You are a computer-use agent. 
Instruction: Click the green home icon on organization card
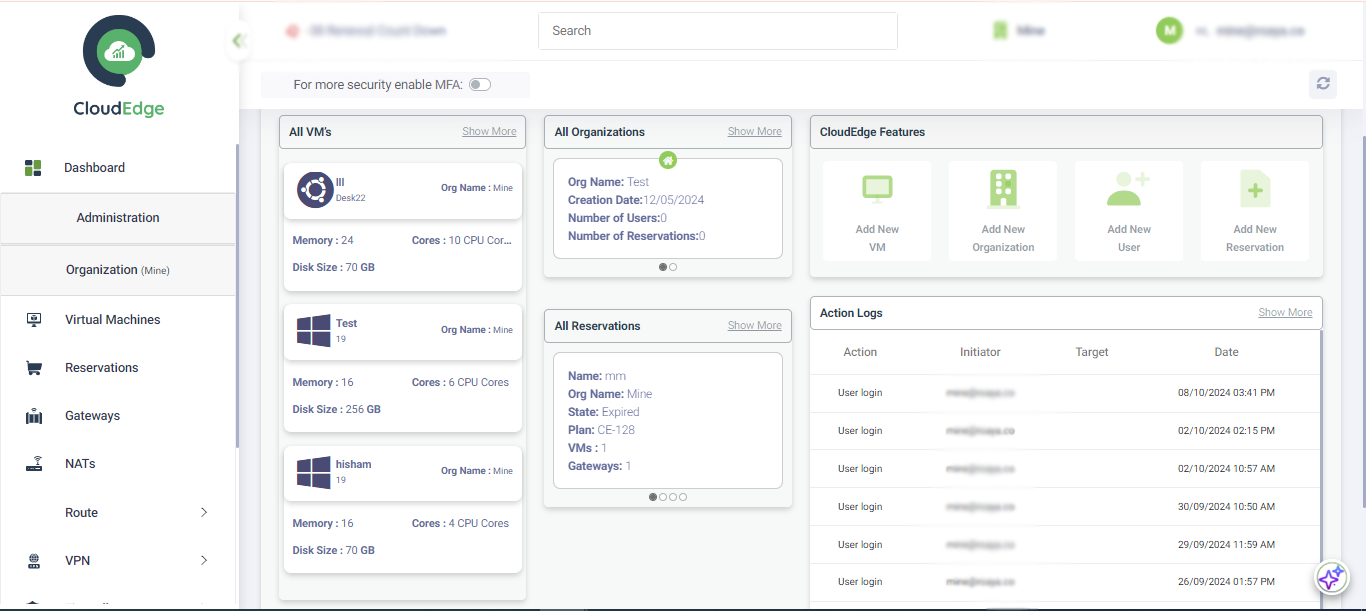(x=668, y=159)
